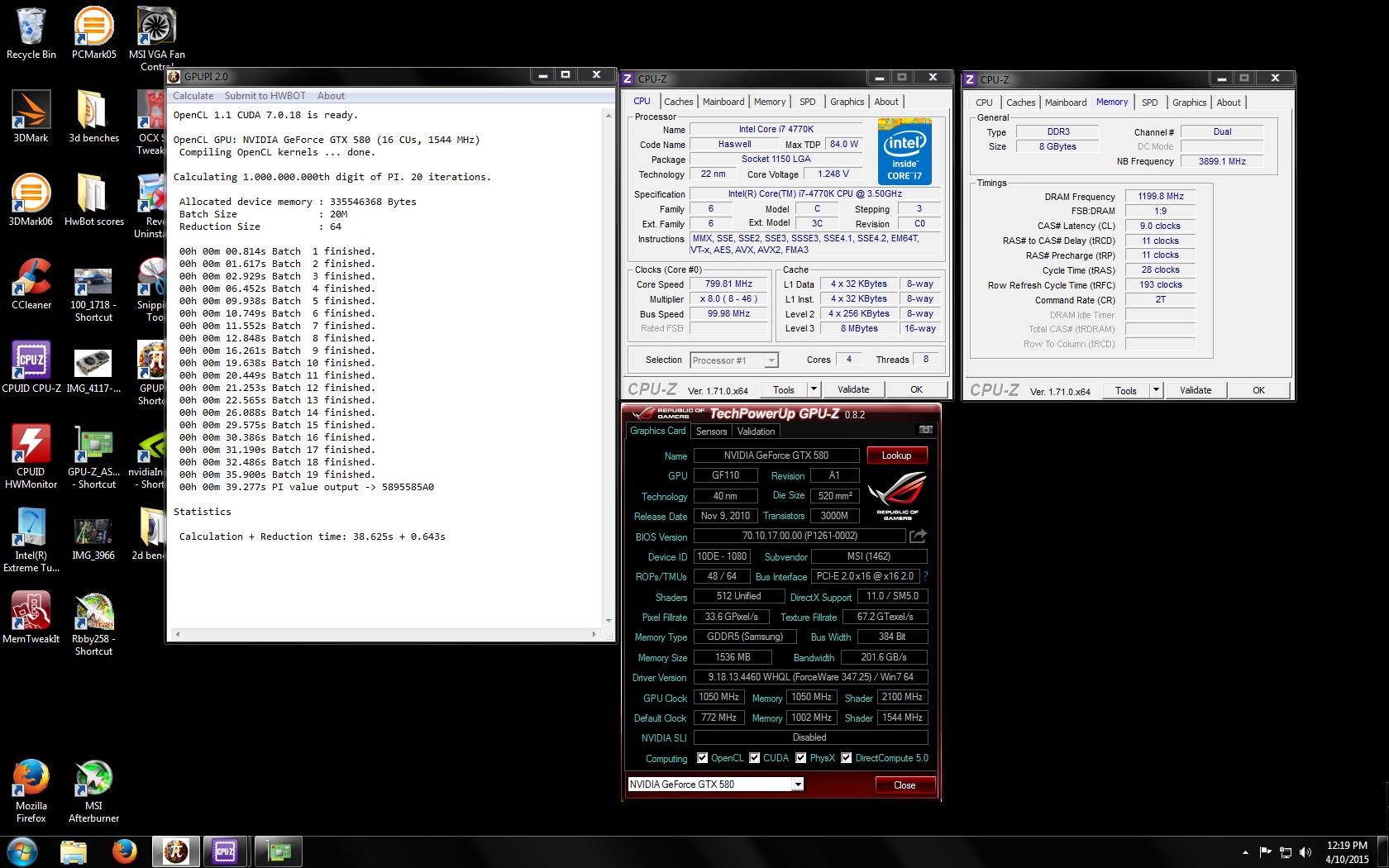The image size is (1389, 868).
Task: Open IMG_4117 image file
Action: coord(93,367)
